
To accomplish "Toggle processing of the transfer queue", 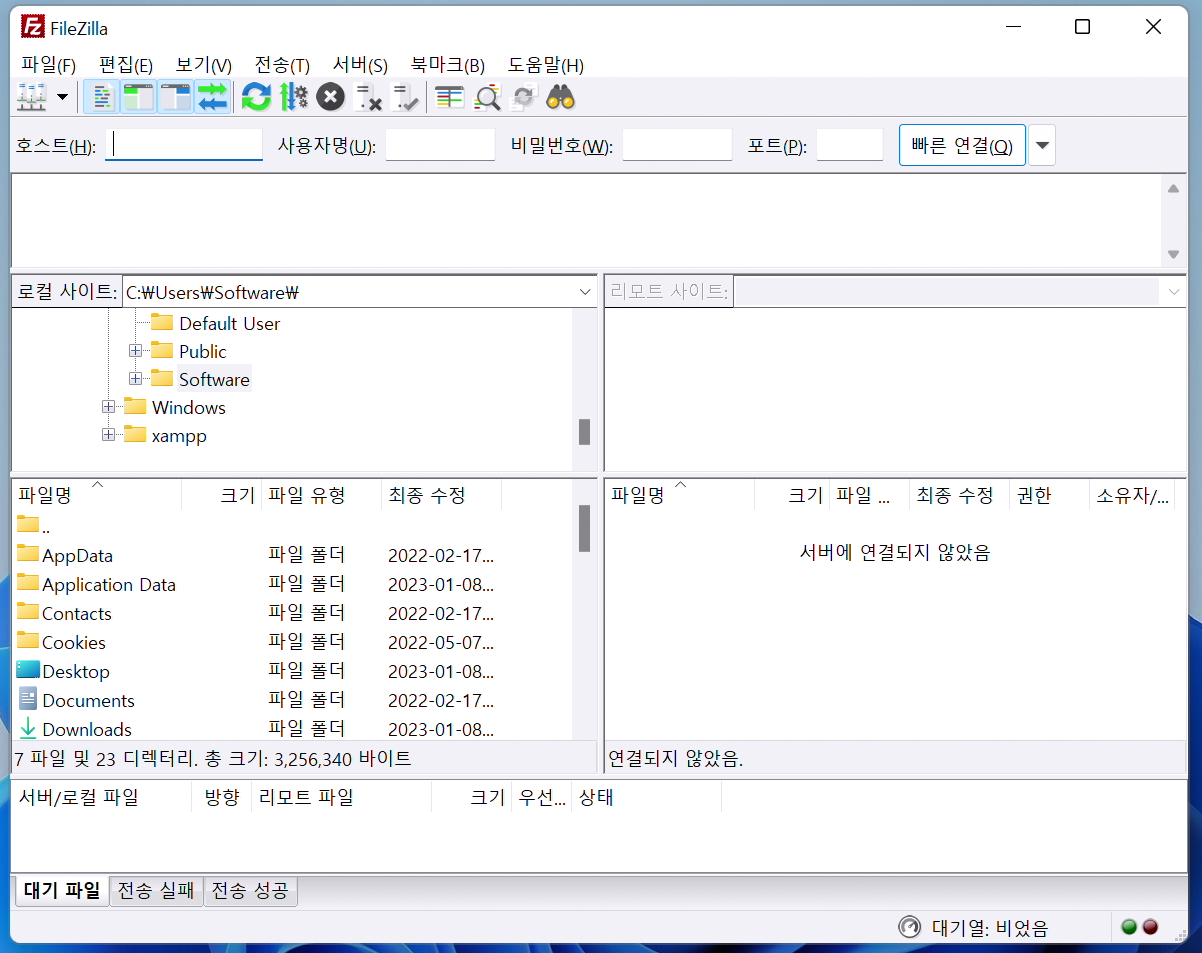I will [x=293, y=97].
